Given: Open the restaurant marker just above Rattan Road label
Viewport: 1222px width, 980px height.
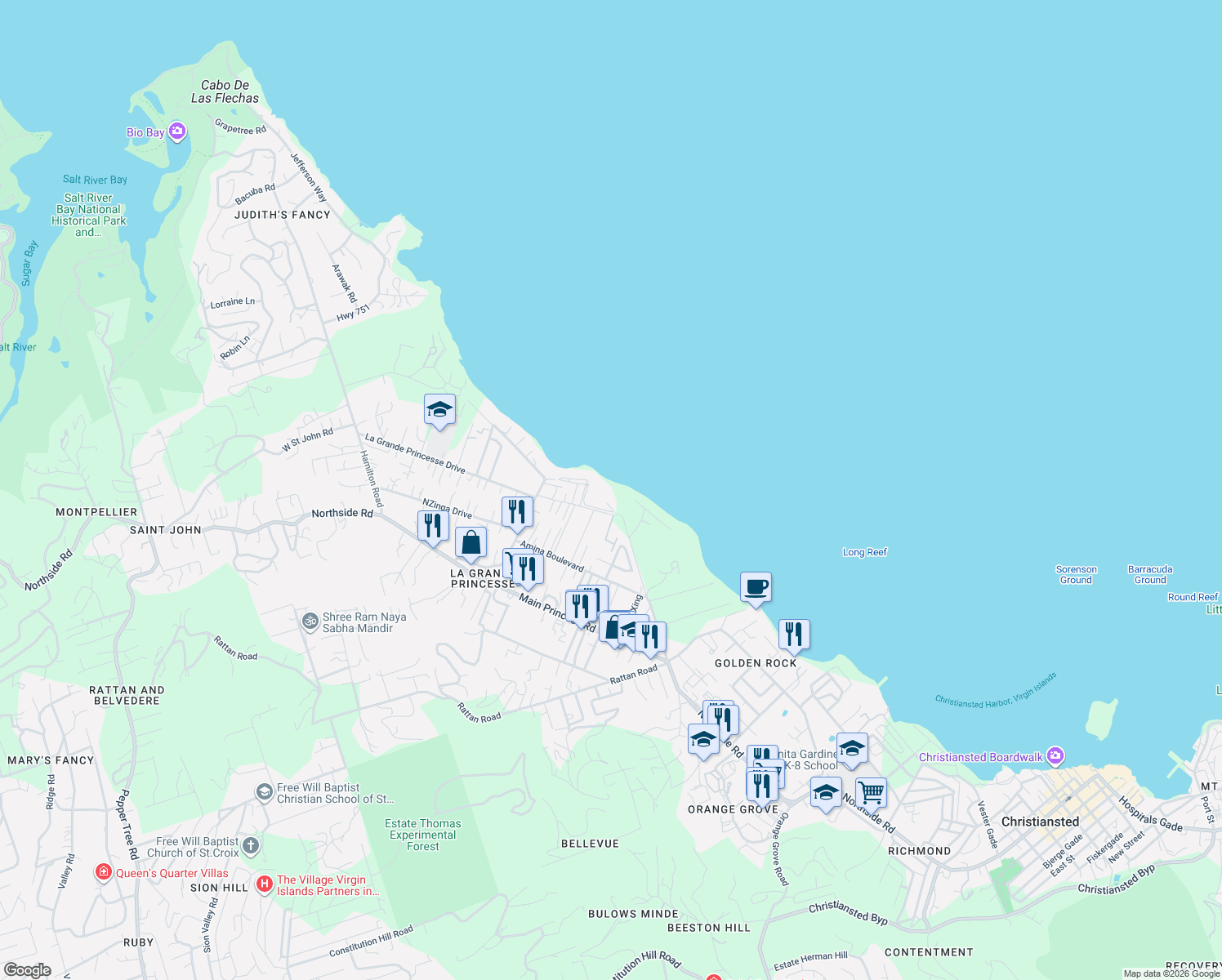Looking at the screenshot, I should tap(650, 638).
